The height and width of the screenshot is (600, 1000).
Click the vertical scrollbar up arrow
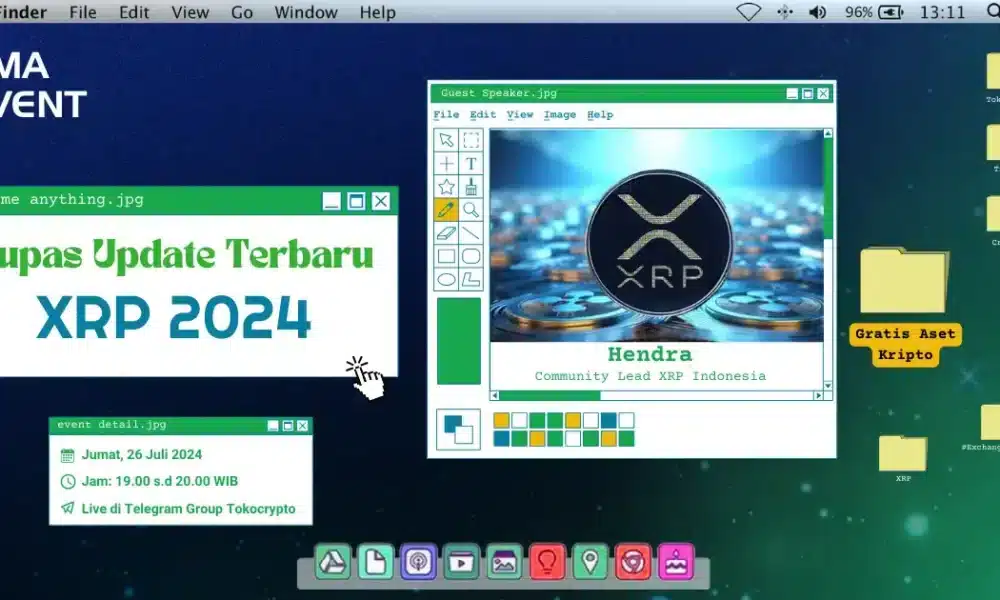[x=828, y=134]
